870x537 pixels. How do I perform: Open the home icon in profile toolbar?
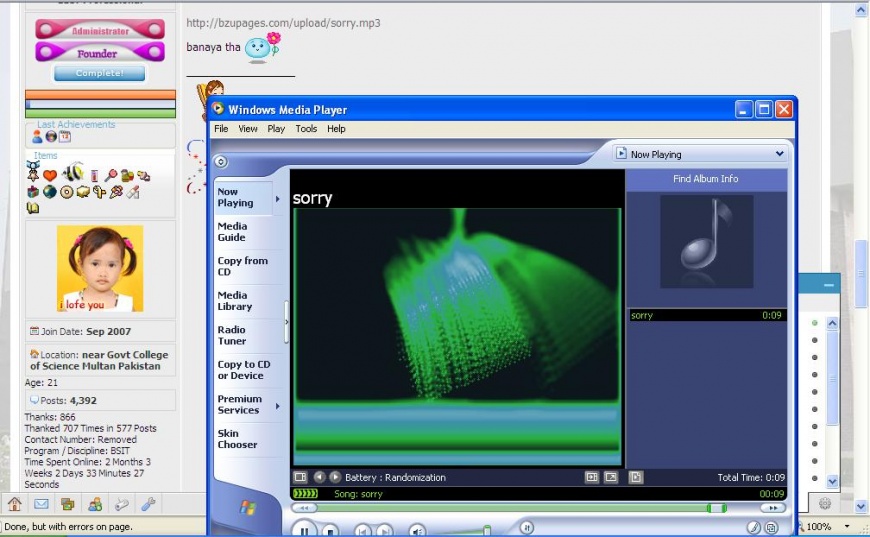[x=15, y=504]
